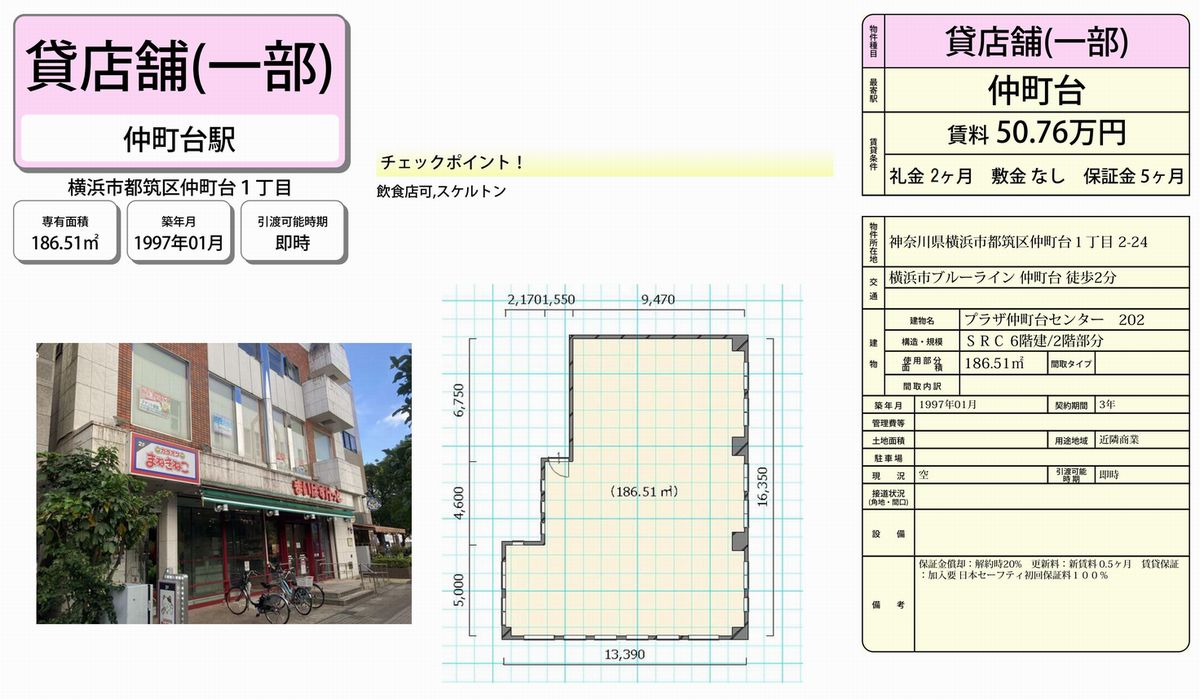Click the 物件所在地 row label
Screen dimensions: 1200x699
point(873,242)
